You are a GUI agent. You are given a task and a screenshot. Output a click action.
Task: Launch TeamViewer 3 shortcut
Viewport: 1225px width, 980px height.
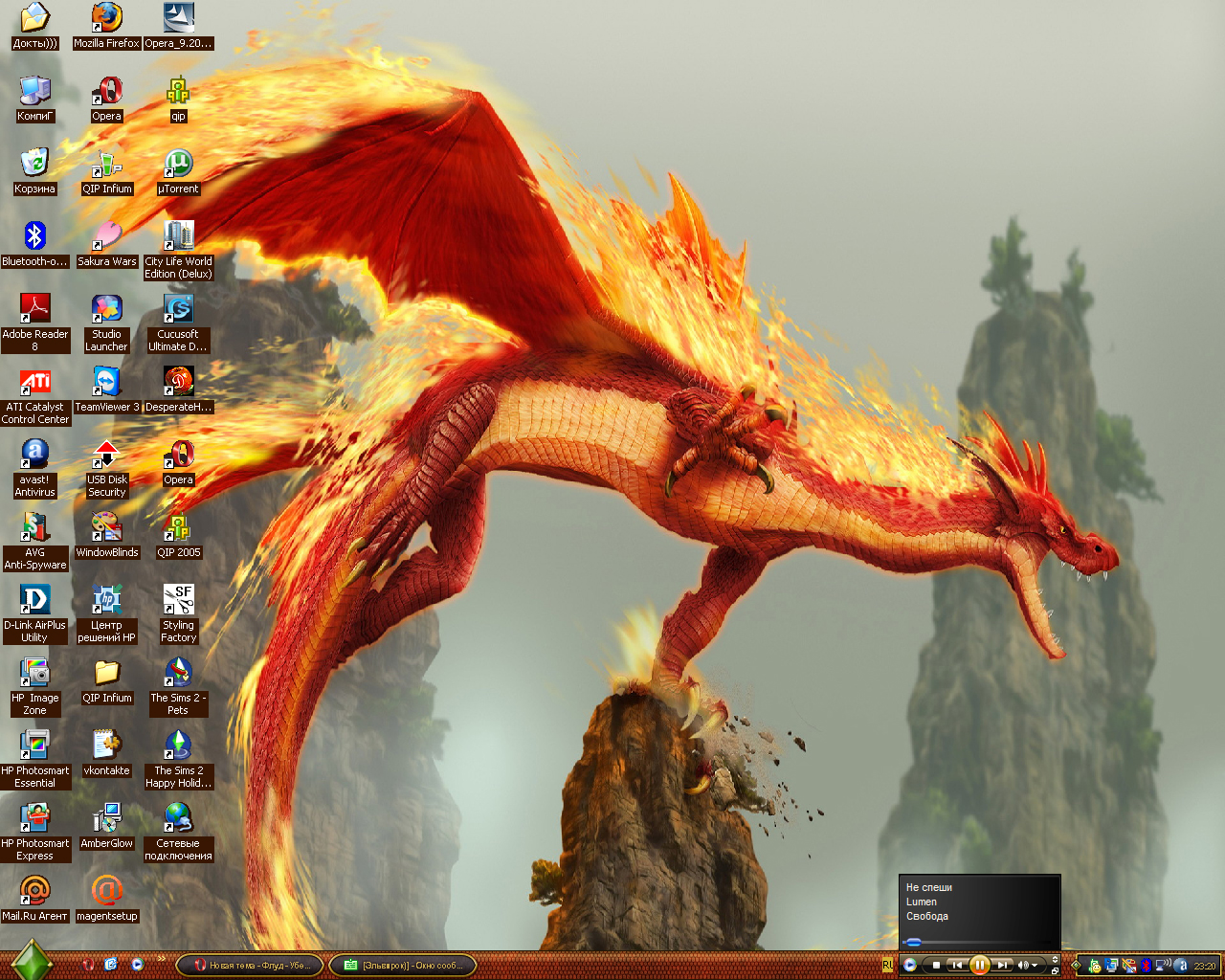pos(106,390)
